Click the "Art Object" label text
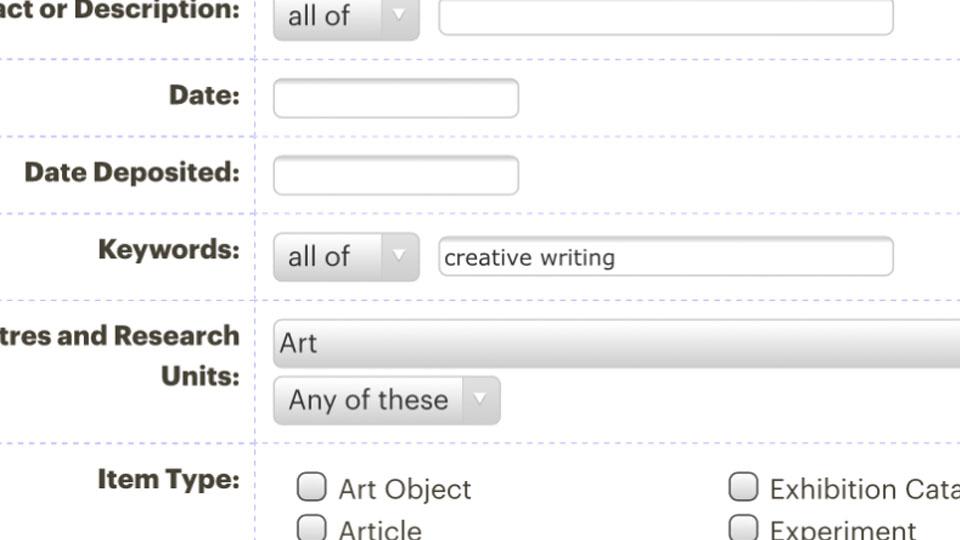Screen dimensions: 960x540 tap(405, 489)
